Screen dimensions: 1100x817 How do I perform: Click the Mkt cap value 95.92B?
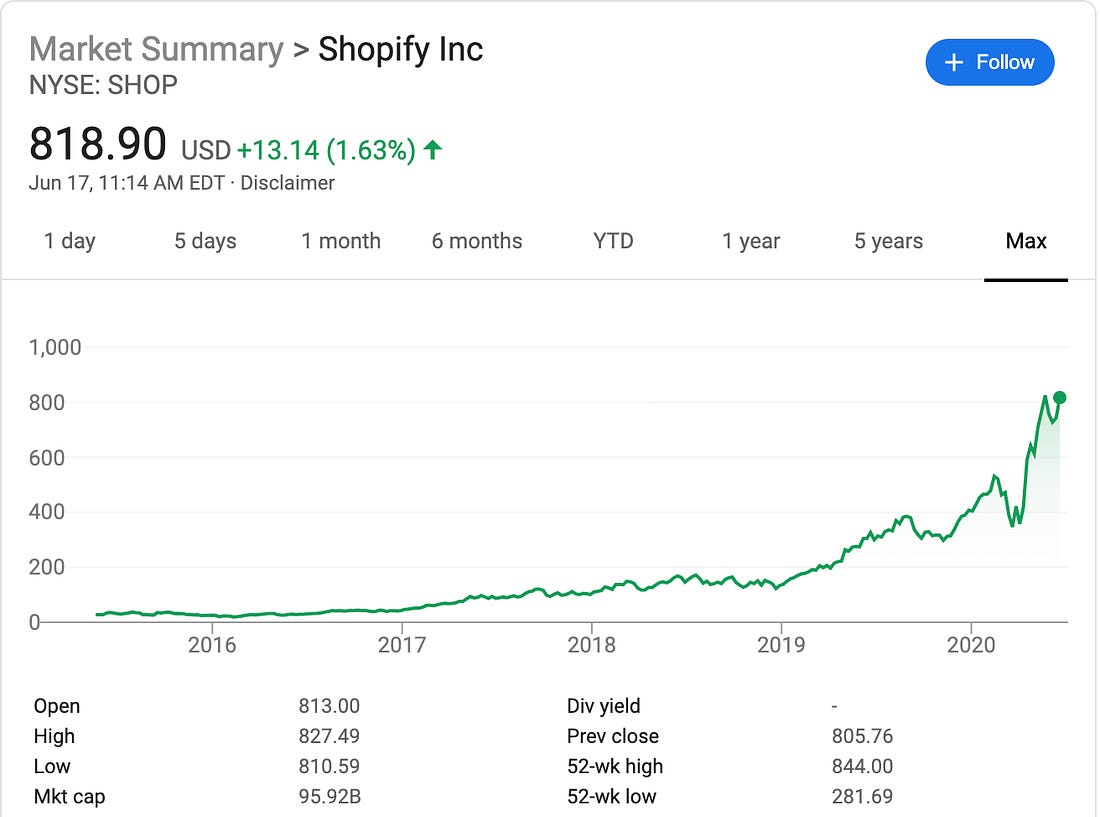click(329, 797)
